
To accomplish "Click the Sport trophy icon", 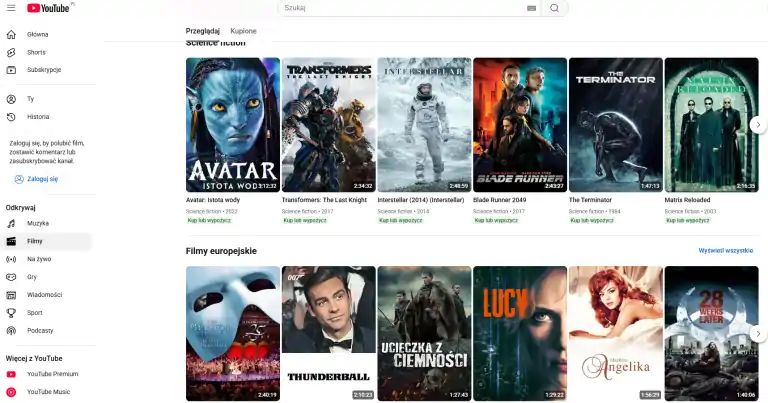I will 11,313.
